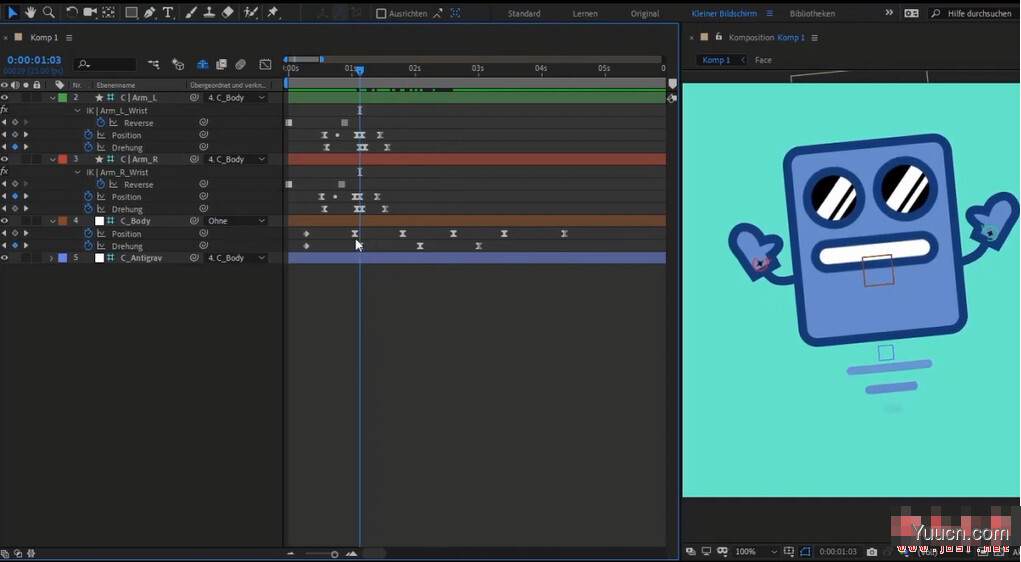The image size is (1021, 562).
Task: Click current time 0:00:01:03 in timeline
Action: pos(34,60)
